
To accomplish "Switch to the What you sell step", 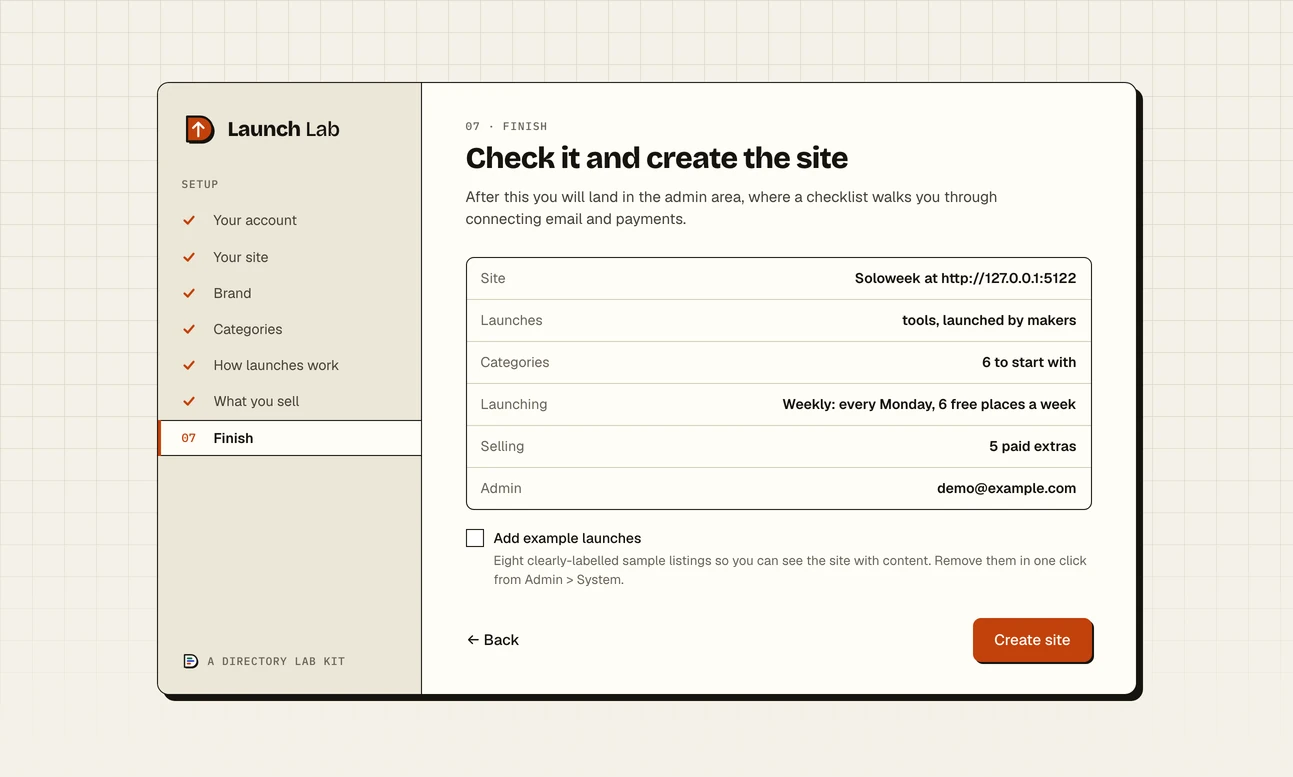I will click(289, 401).
